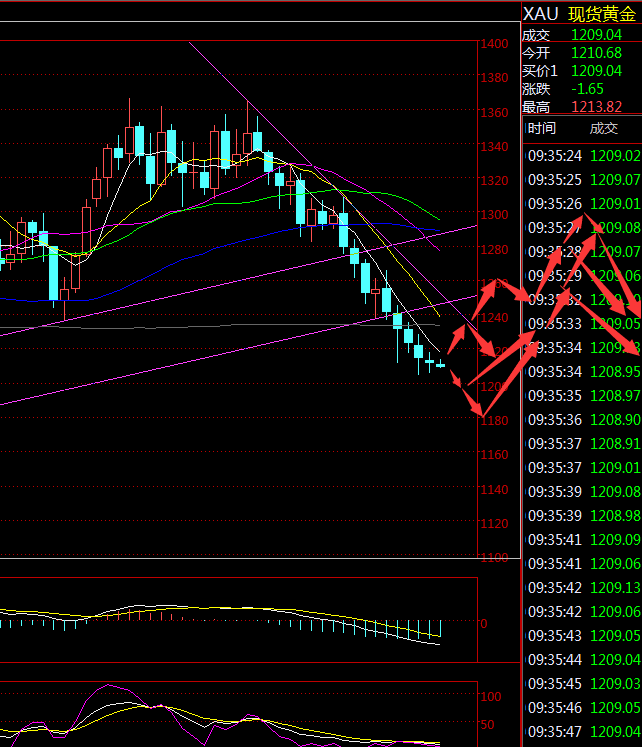
Task: Select the 09:35:24 tick row
Action: pyautogui.click(x=582, y=156)
